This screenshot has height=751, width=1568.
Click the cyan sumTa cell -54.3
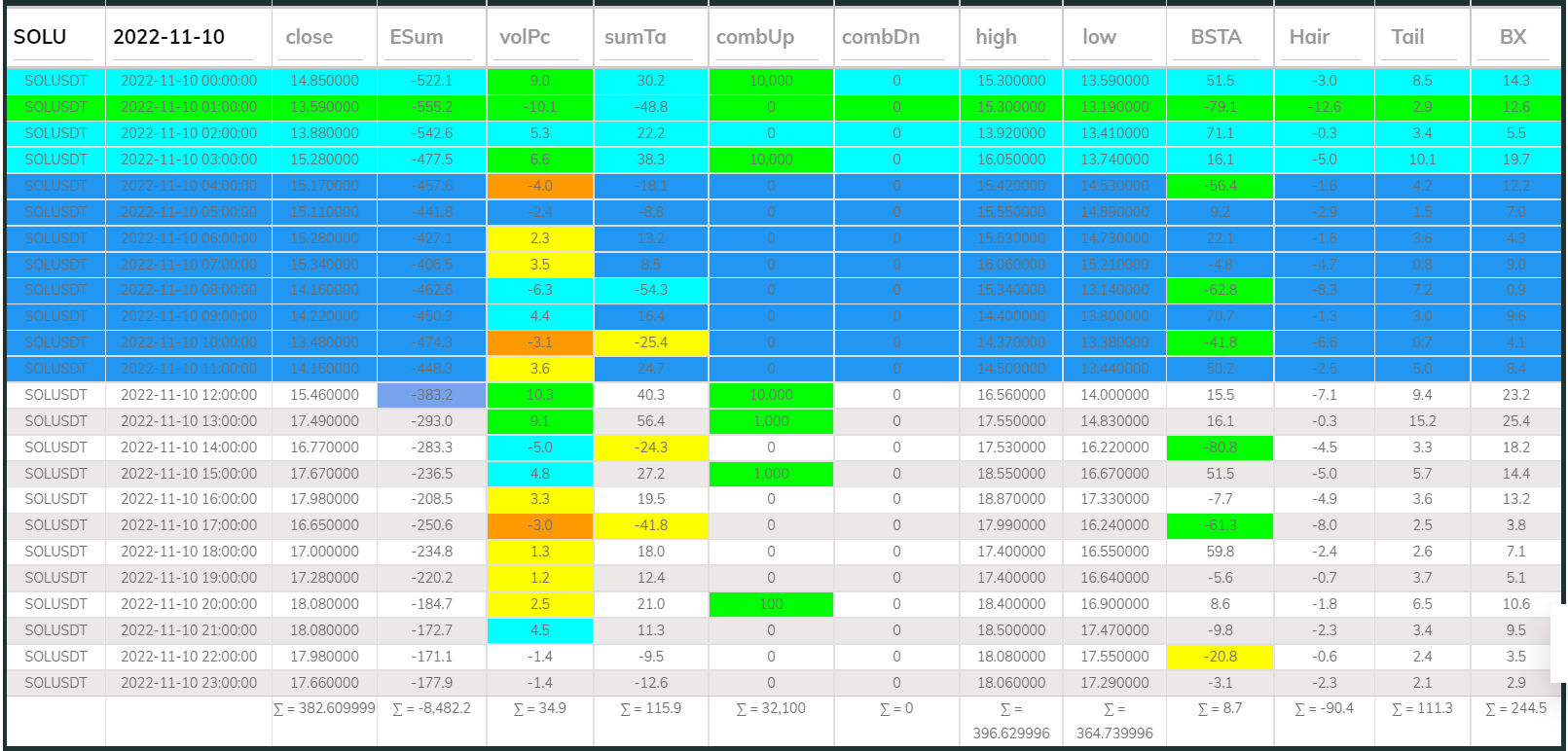coord(651,290)
